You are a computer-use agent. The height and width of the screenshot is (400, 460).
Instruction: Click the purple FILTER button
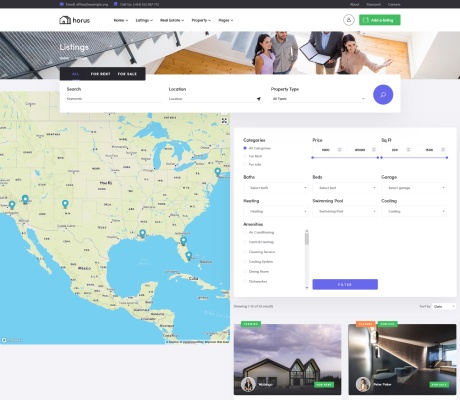coord(345,284)
